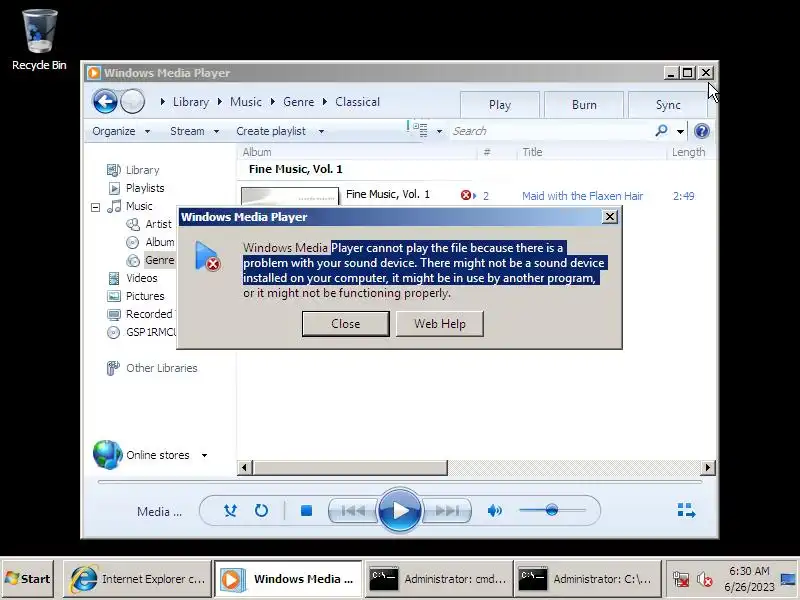The height and width of the screenshot is (600, 800).
Task: Dismiss dialog using its X button
Action: 609,217
